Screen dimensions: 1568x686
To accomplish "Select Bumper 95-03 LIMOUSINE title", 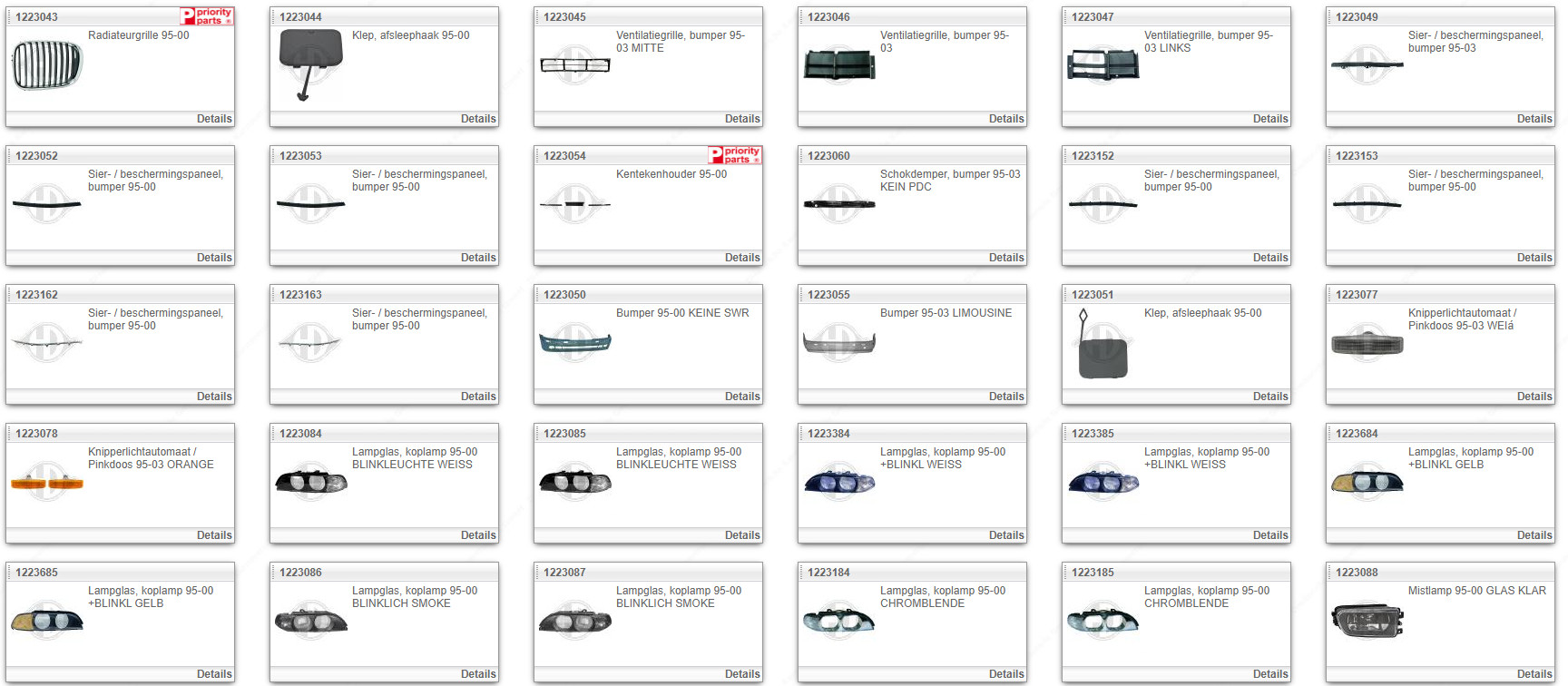I will (946, 313).
